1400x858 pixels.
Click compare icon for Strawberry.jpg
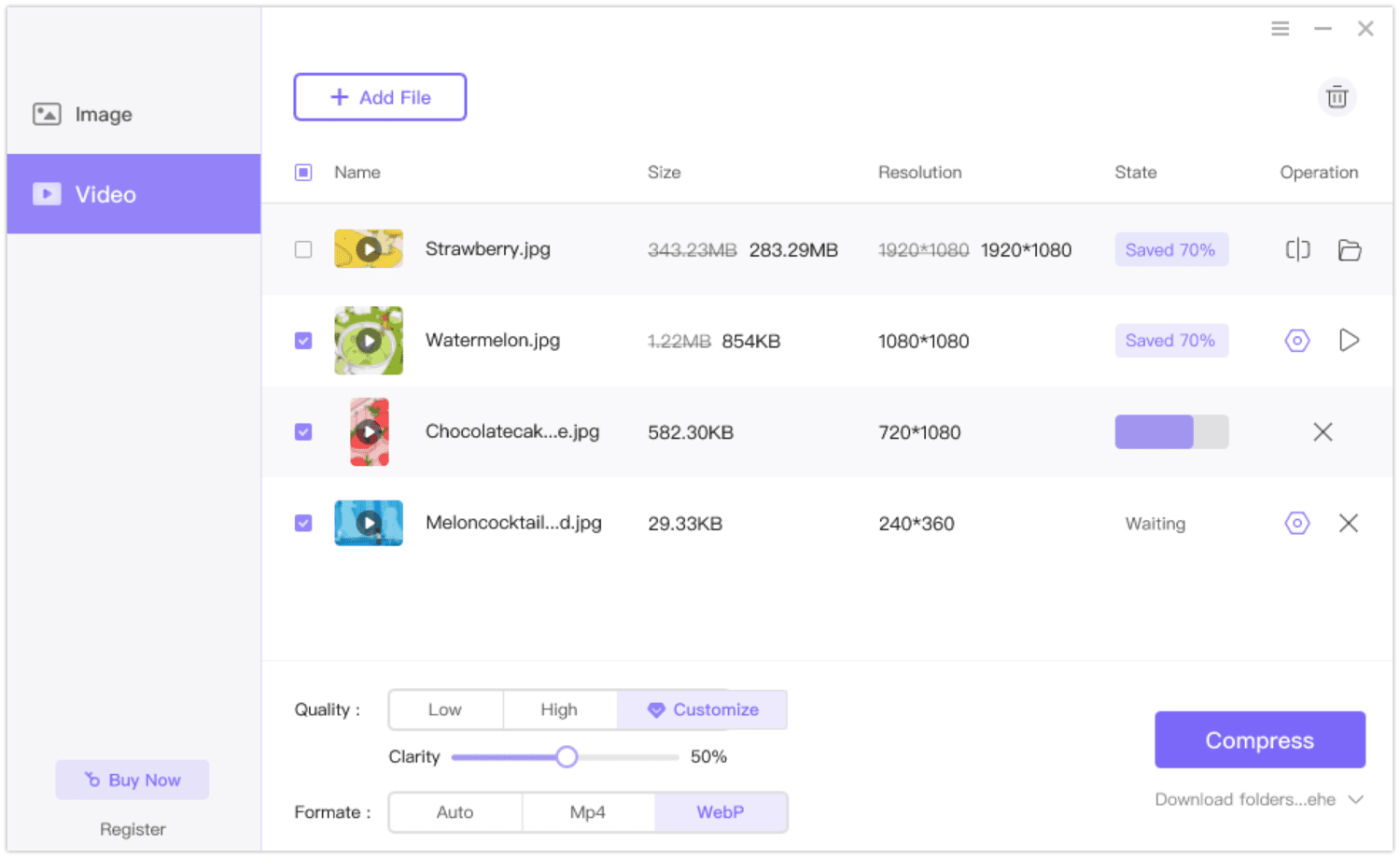[x=1297, y=249]
